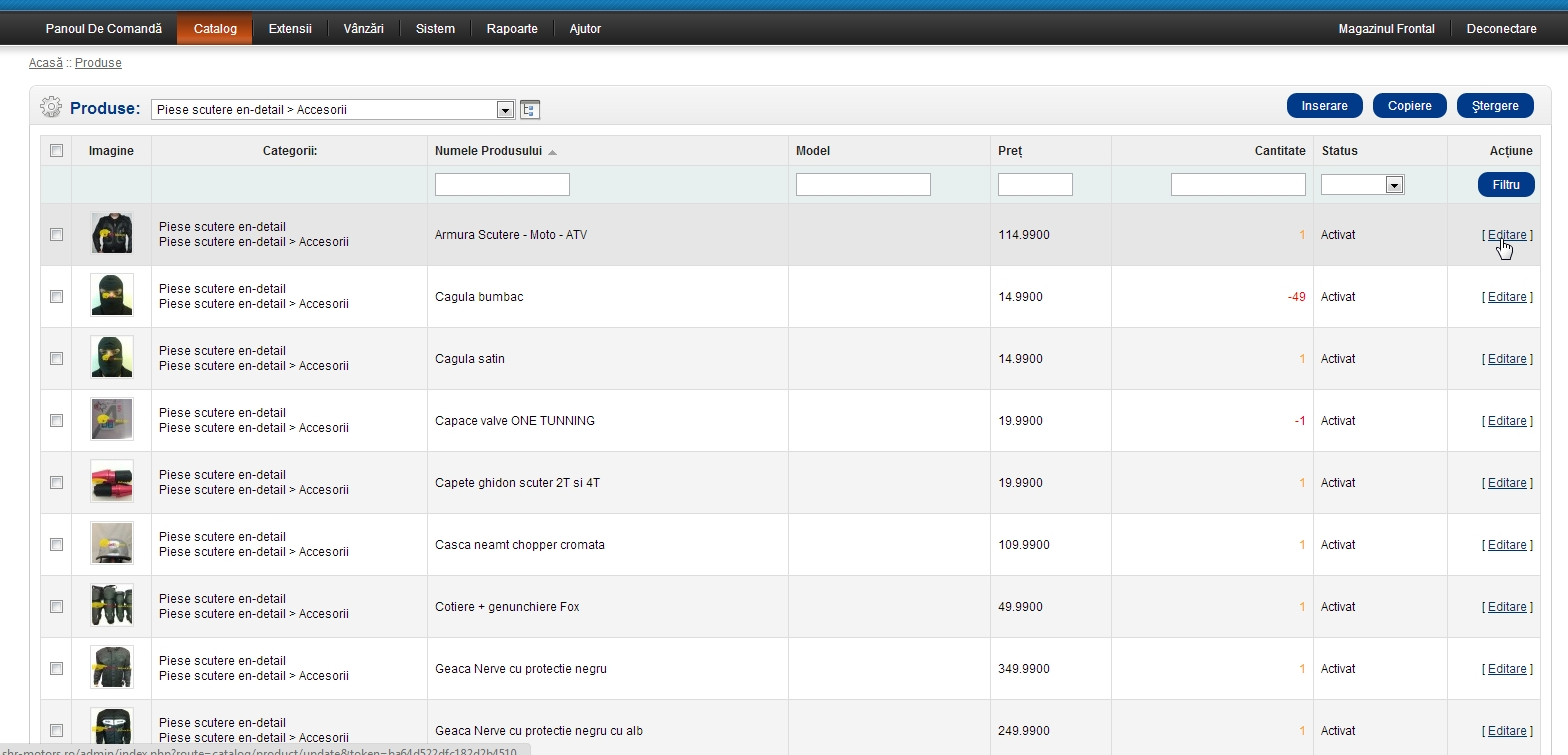1568x755 pixels.
Task: Click the sort arrow beside Numele Produsului
Action: tap(553, 152)
